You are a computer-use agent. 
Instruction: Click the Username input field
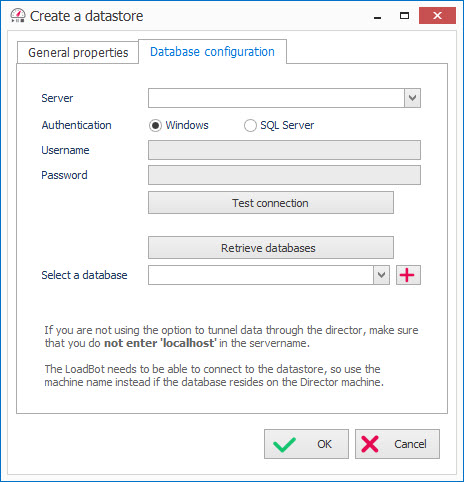coord(284,150)
